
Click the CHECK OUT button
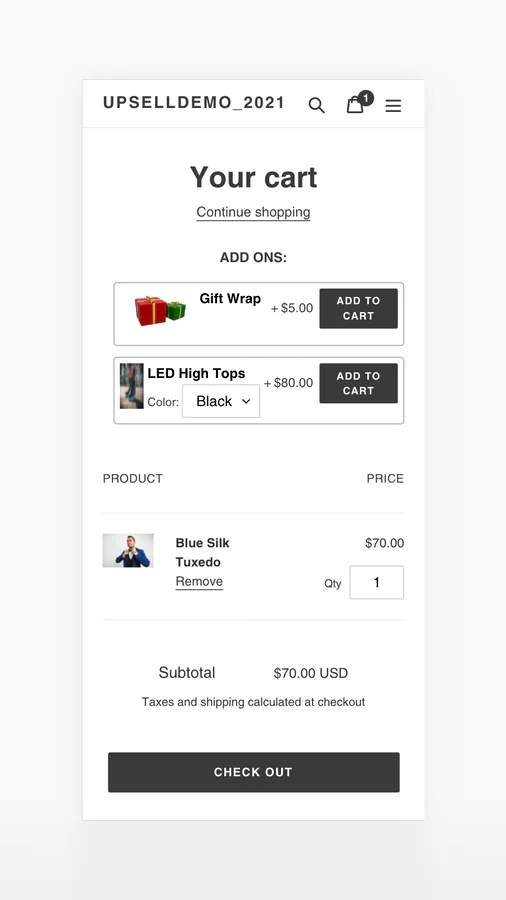coord(254,772)
